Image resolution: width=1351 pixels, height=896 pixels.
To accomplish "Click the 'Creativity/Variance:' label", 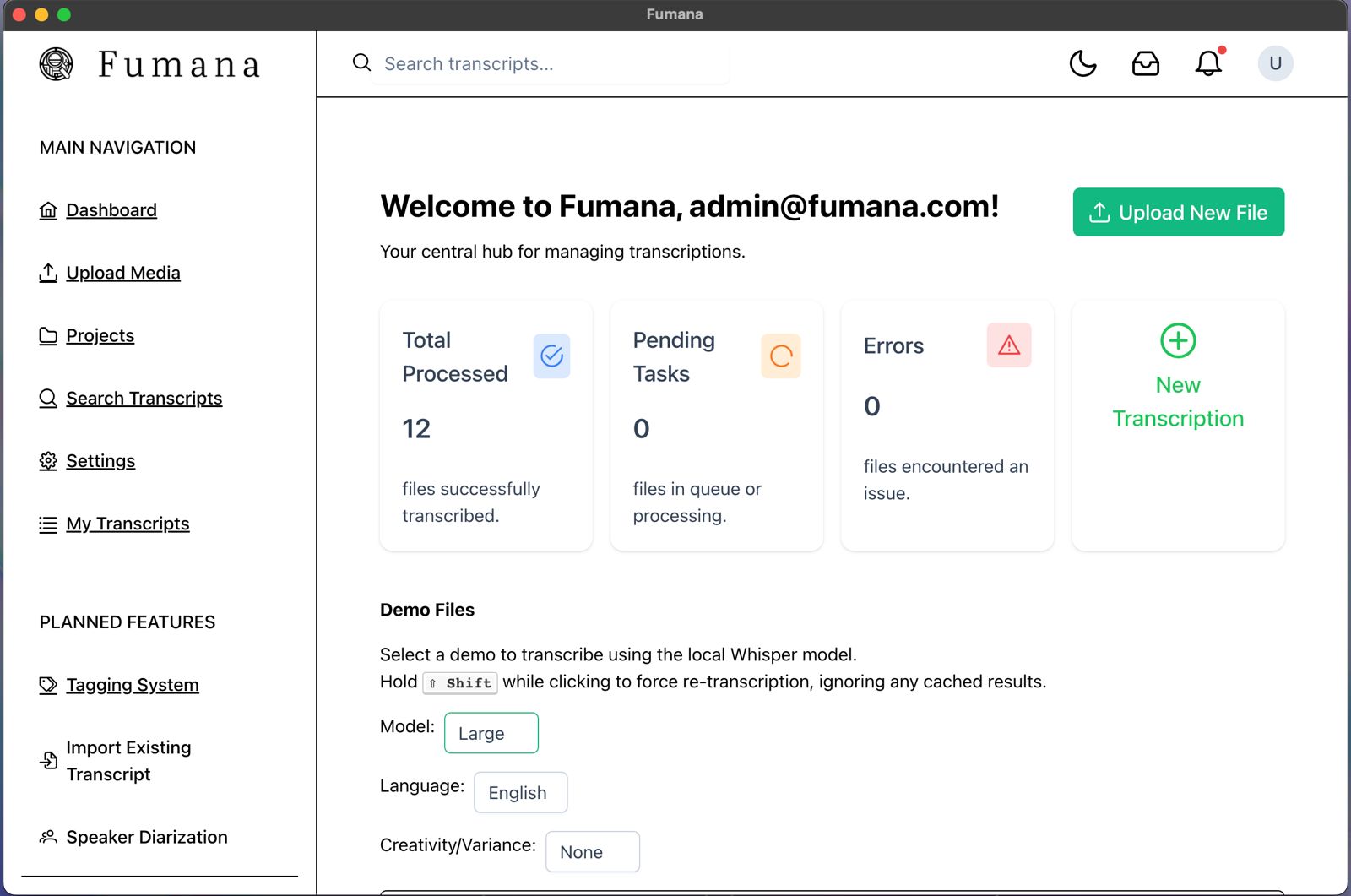I will click(x=458, y=845).
